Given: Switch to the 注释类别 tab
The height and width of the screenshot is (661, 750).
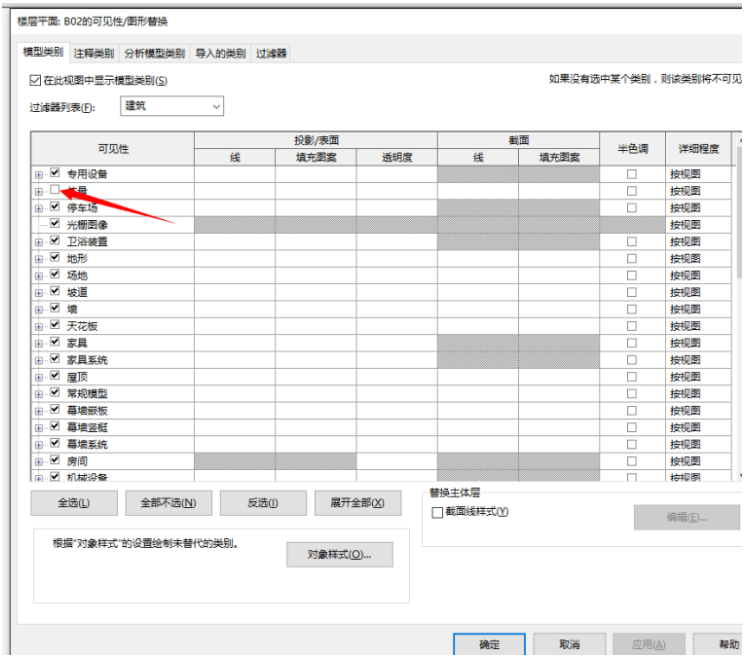Looking at the screenshot, I should point(94,53).
